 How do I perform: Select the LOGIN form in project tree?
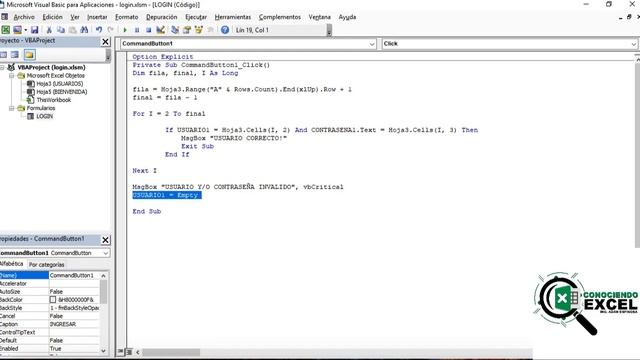point(44,116)
